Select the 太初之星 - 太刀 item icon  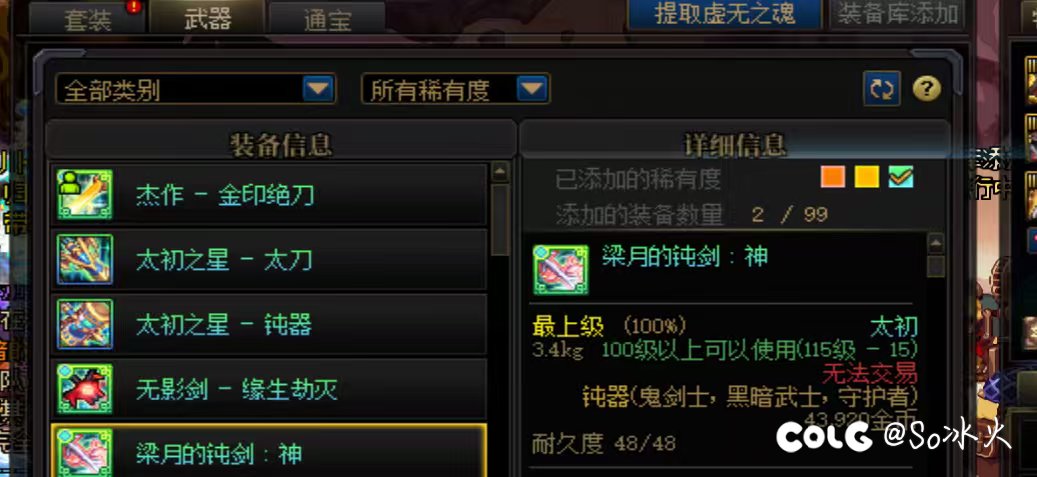click(84, 259)
